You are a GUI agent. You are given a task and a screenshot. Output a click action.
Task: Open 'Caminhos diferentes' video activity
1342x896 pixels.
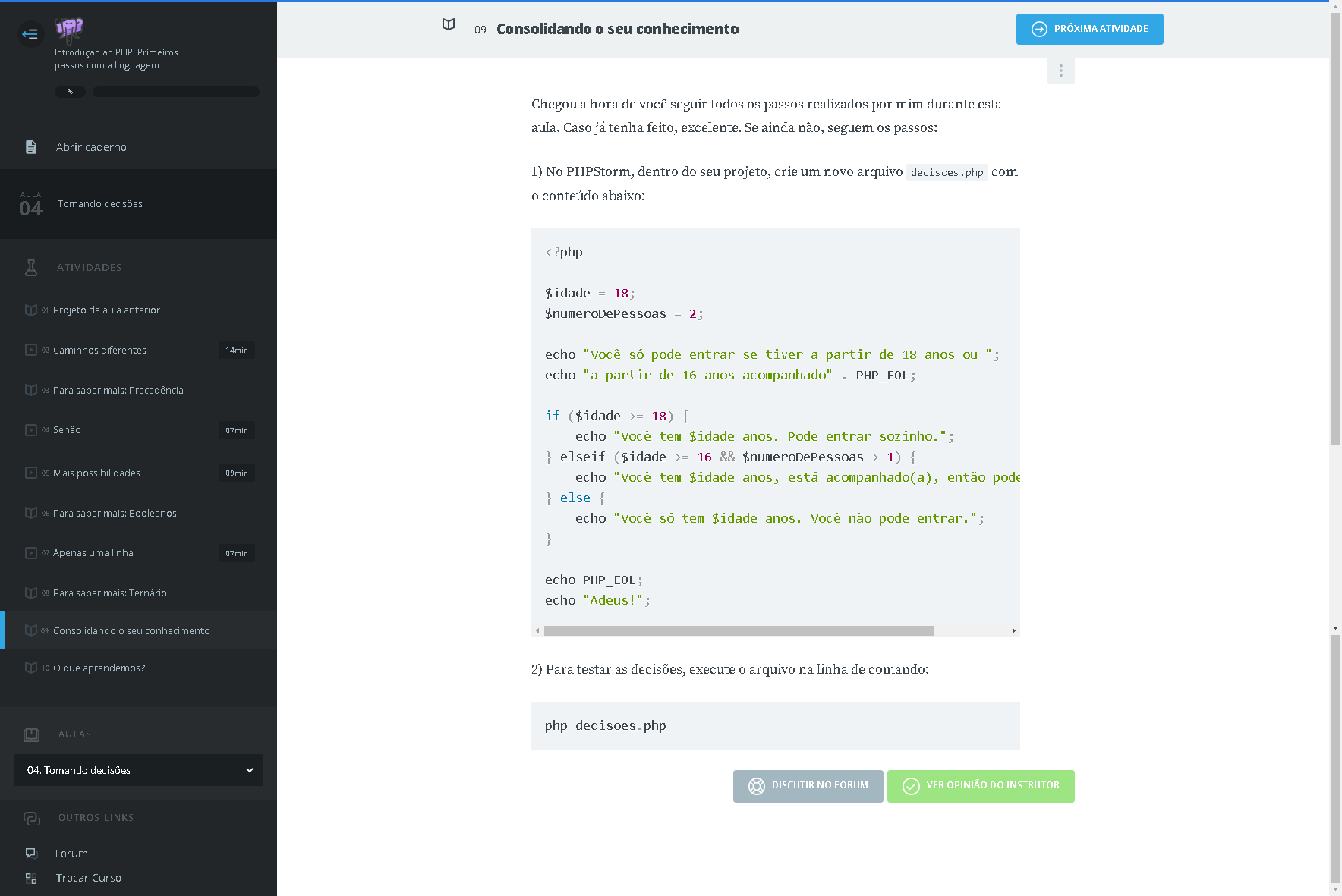[99, 351]
